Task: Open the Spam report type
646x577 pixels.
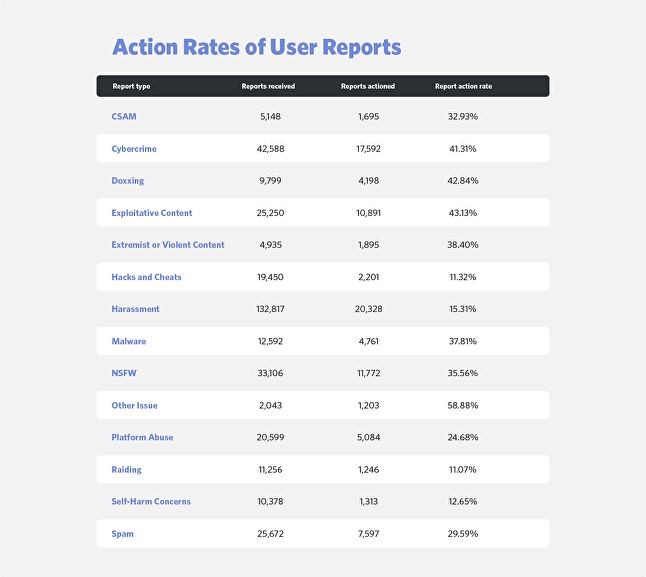Action: point(123,533)
